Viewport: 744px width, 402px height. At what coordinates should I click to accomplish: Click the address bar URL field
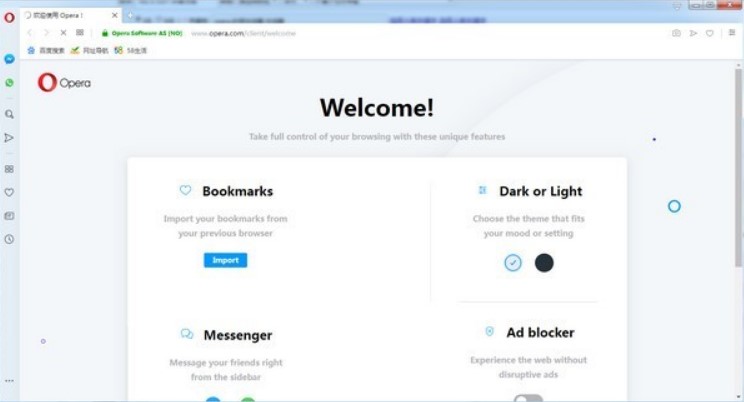[380, 33]
